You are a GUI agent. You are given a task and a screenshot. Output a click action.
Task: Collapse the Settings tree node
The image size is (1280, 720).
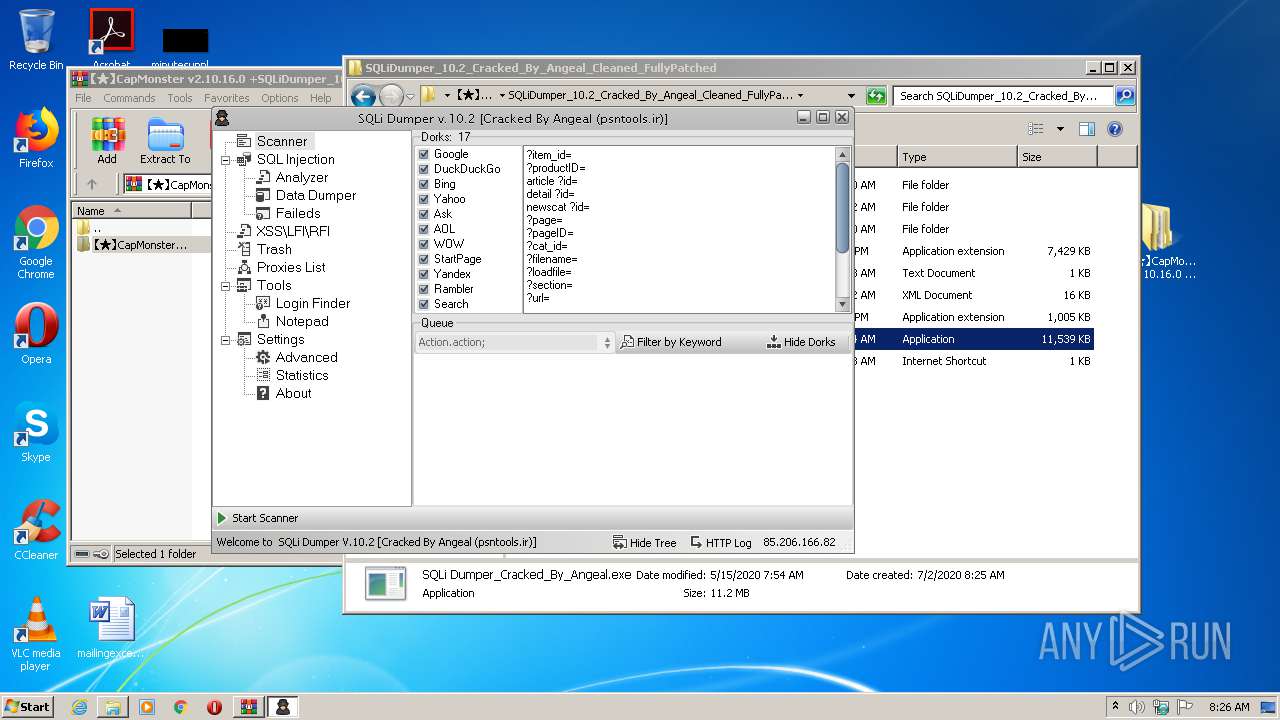[226, 340]
